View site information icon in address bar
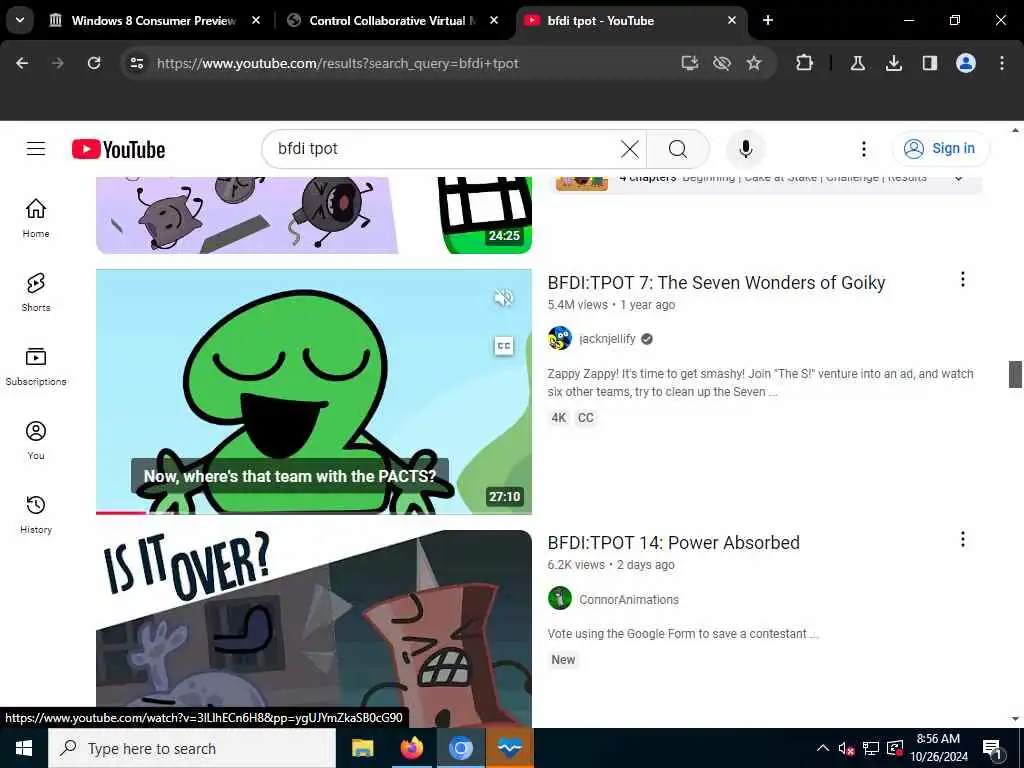The image size is (1024, 768). pos(136,63)
